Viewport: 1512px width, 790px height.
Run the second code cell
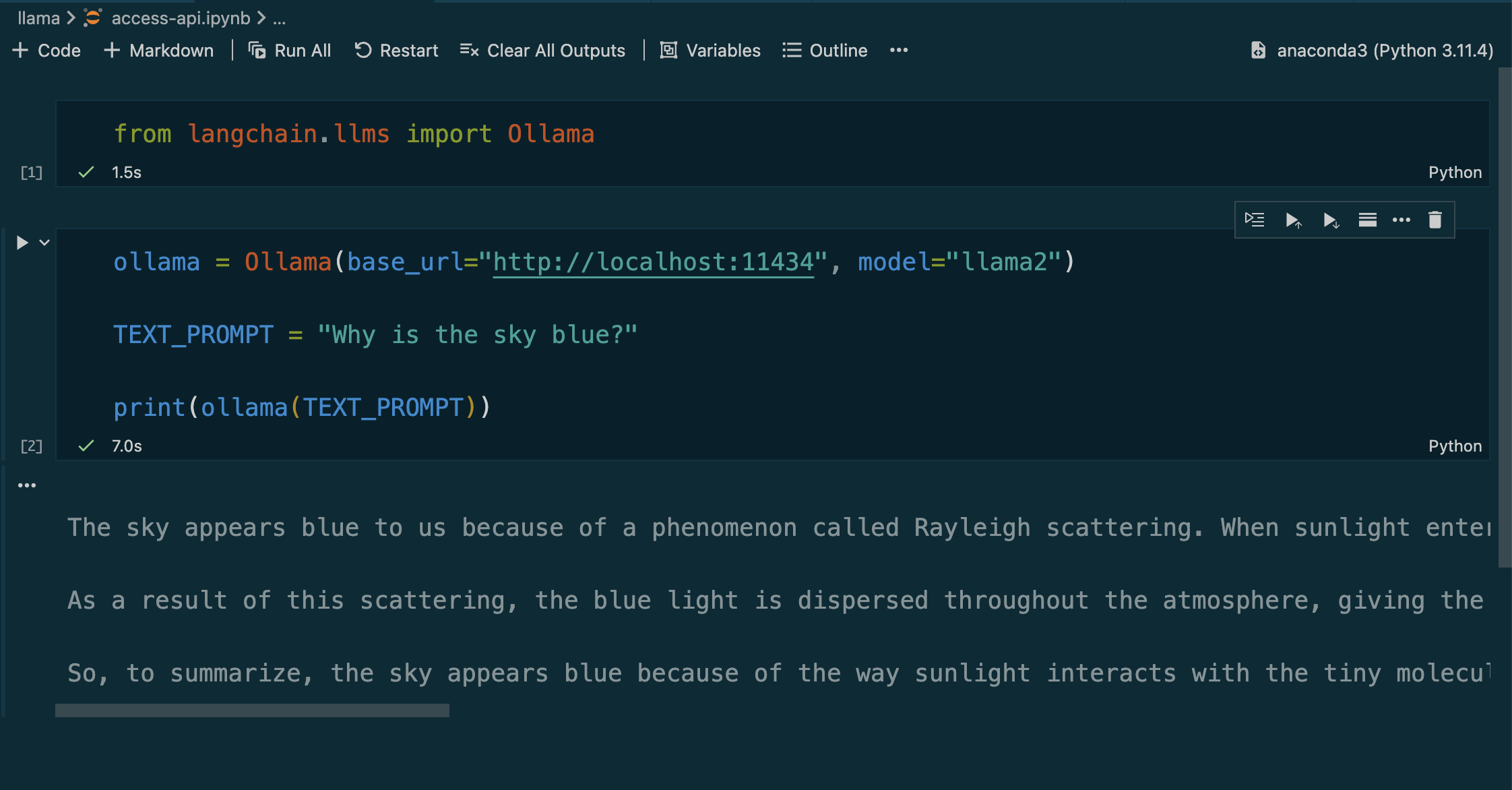(22, 243)
